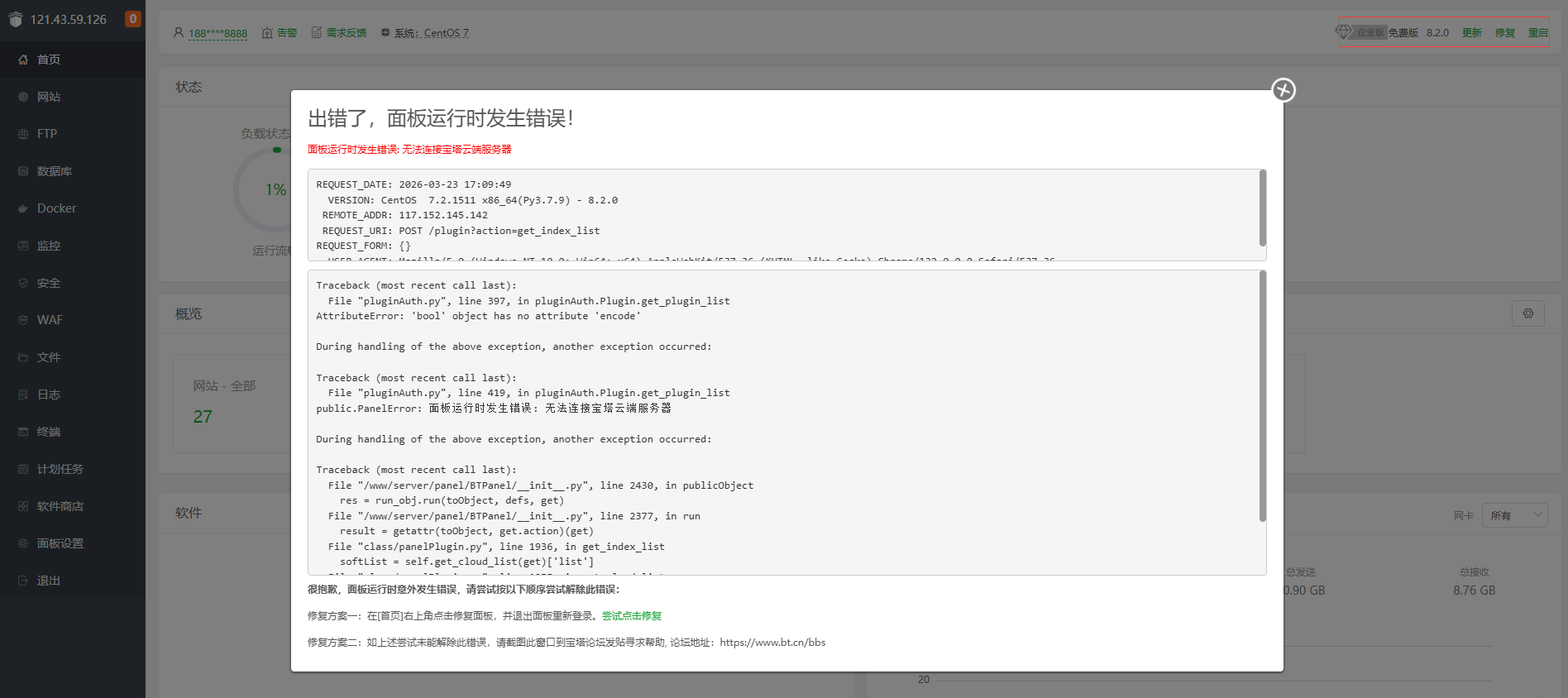This screenshot has width=1568, height=698.
Task: Click the log icon for 日志
Action: click(23, 394)
